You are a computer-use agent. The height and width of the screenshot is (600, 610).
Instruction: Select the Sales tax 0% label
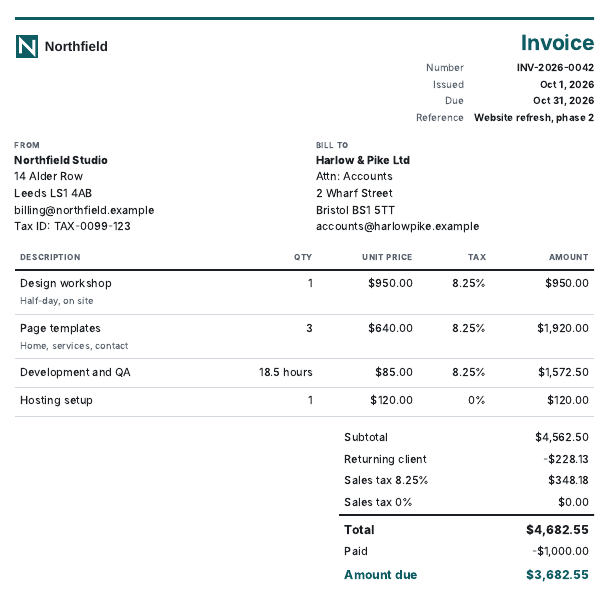click(x=378, y=502)
